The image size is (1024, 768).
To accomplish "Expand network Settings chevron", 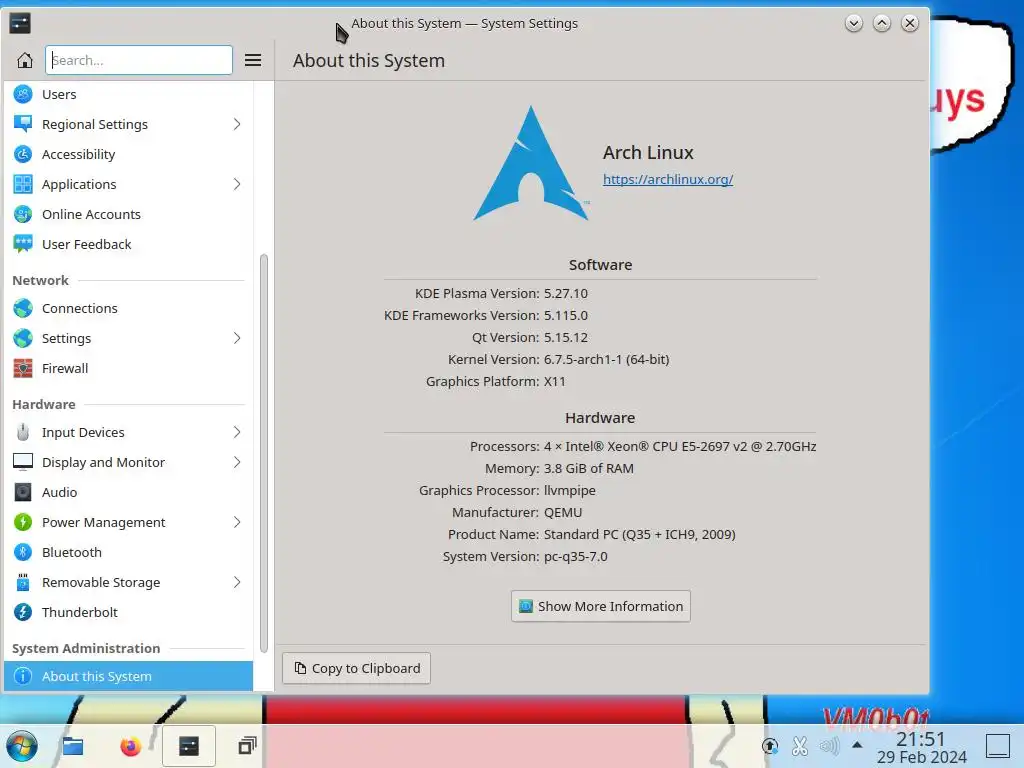I will tap(237, 338).
